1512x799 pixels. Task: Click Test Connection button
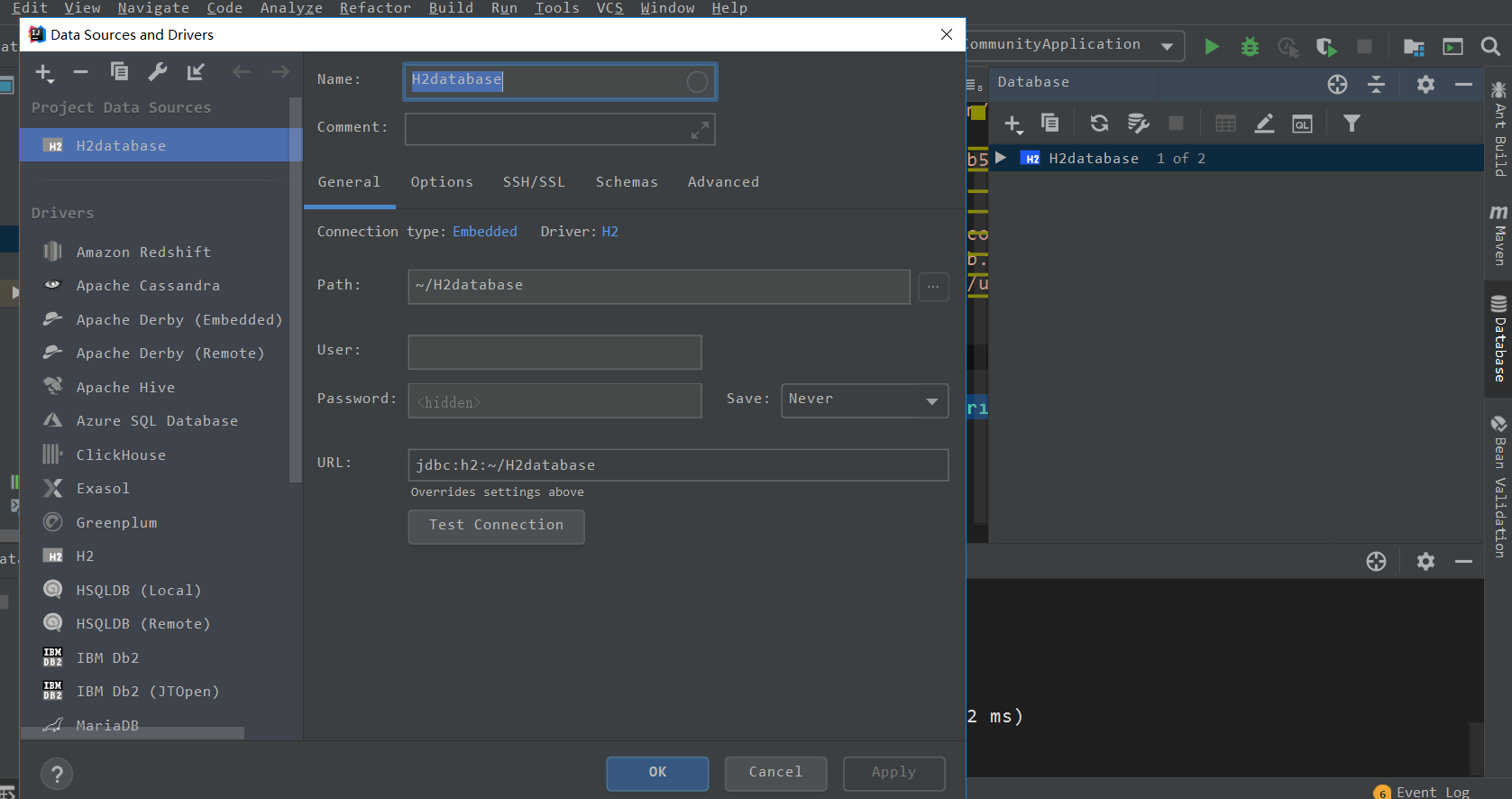496,527
